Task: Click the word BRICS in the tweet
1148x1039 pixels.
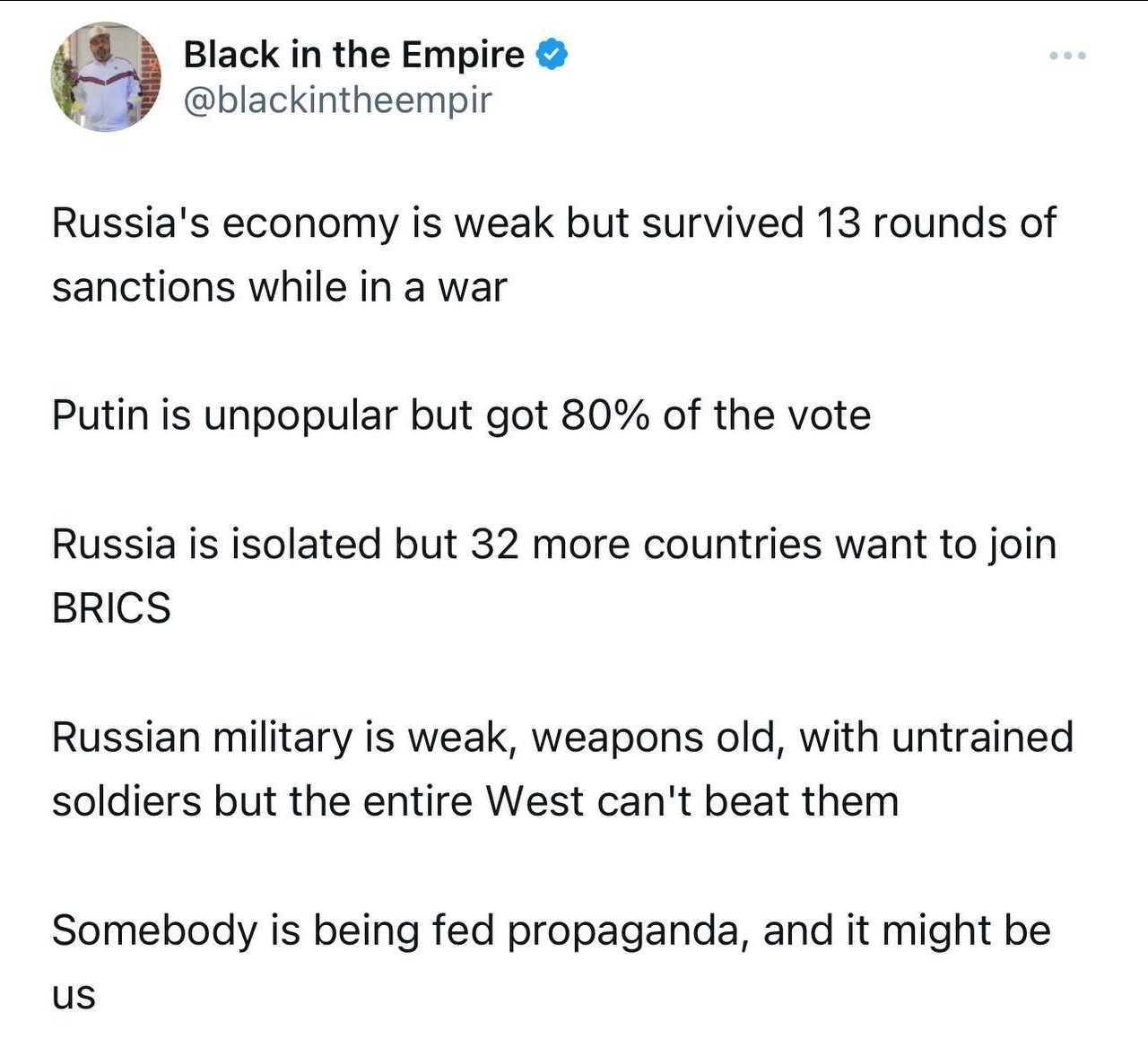Action: 111,609
